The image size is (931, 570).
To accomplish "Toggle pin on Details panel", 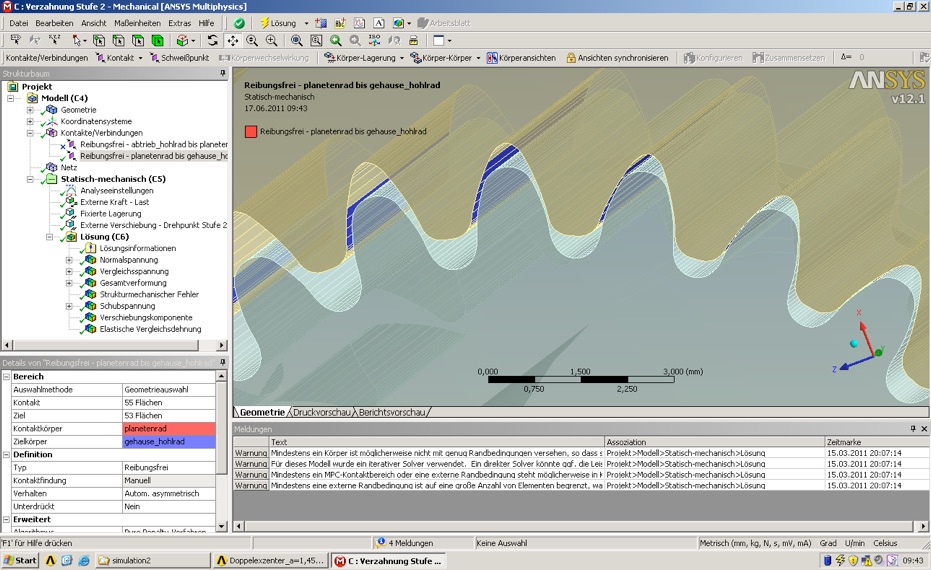I will pyautogui.click(x=223, y=362).
